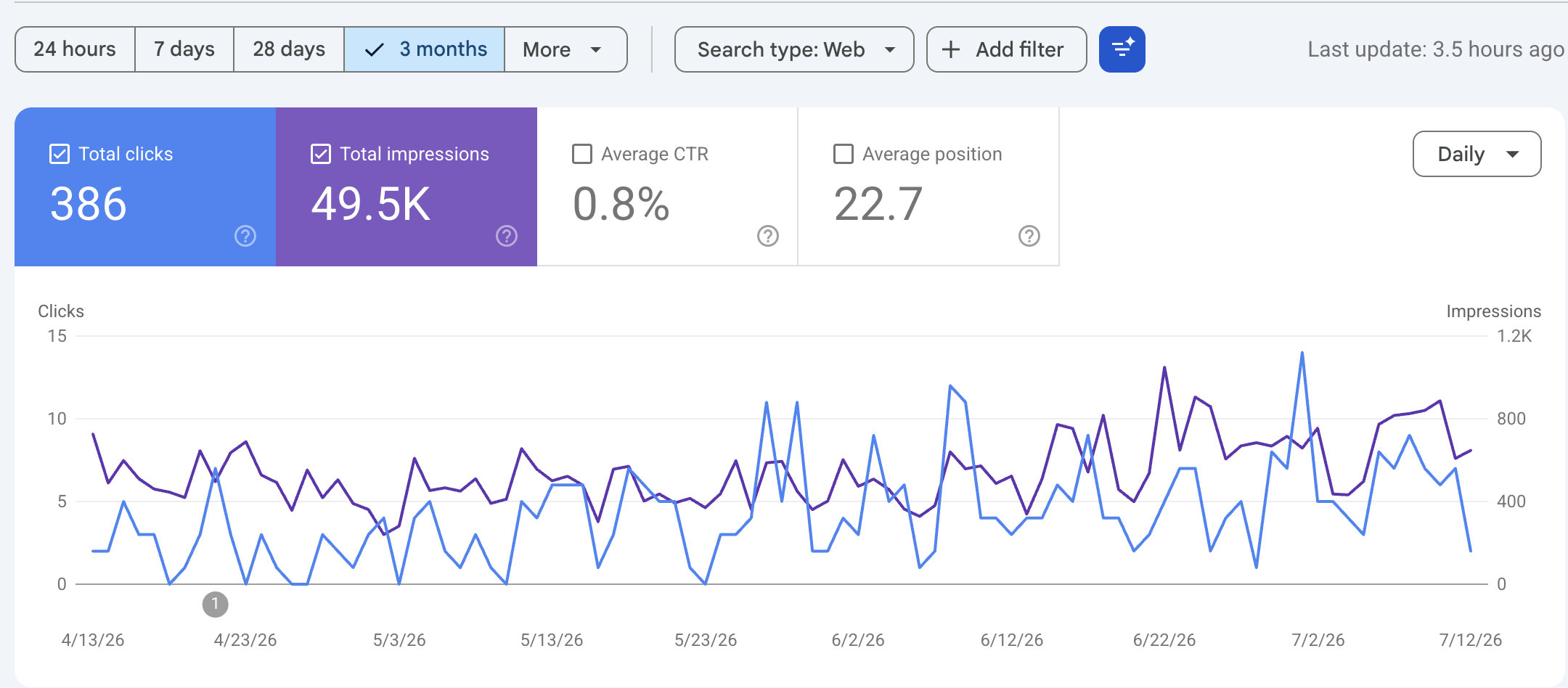Open help icon on Total impressions card

pyautogui.click(x=507, y=236)
